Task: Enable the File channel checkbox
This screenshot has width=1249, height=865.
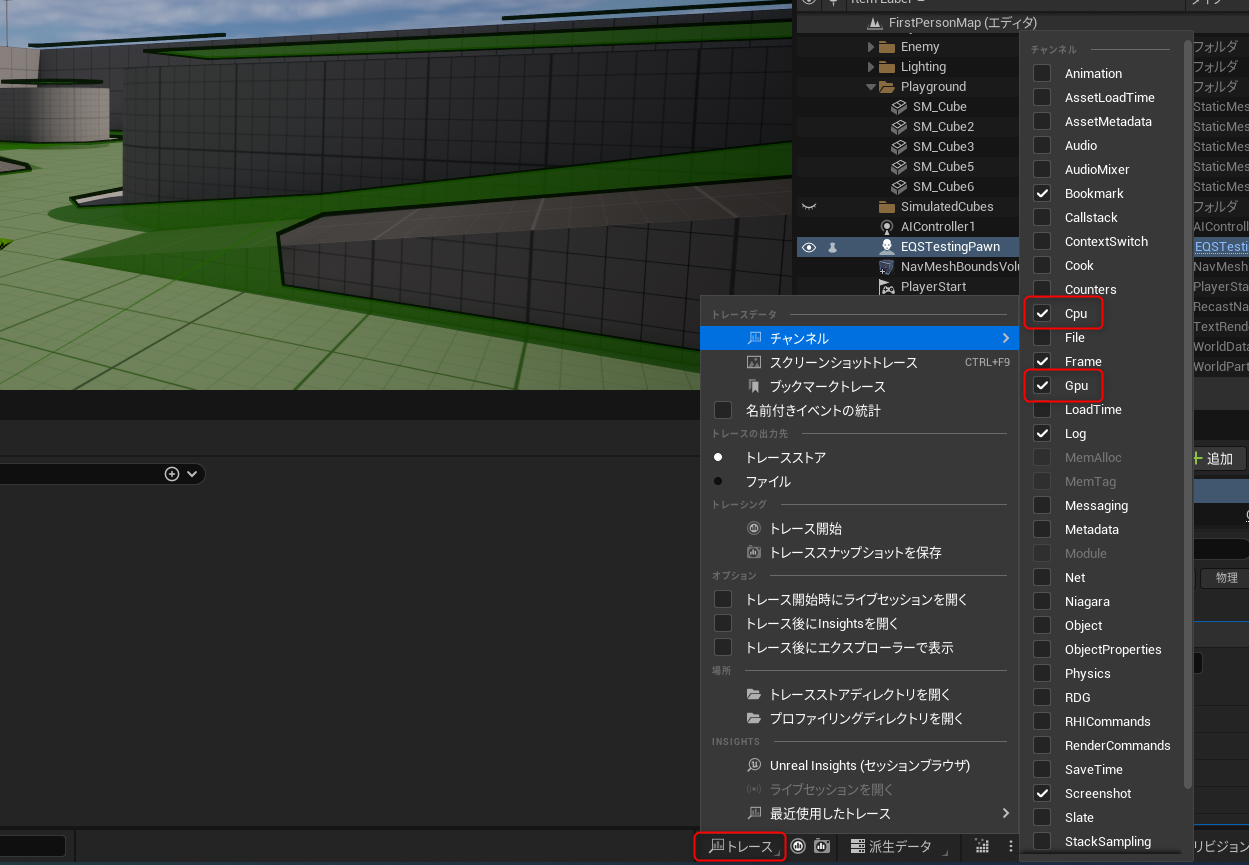Action: coord(1042,337)
